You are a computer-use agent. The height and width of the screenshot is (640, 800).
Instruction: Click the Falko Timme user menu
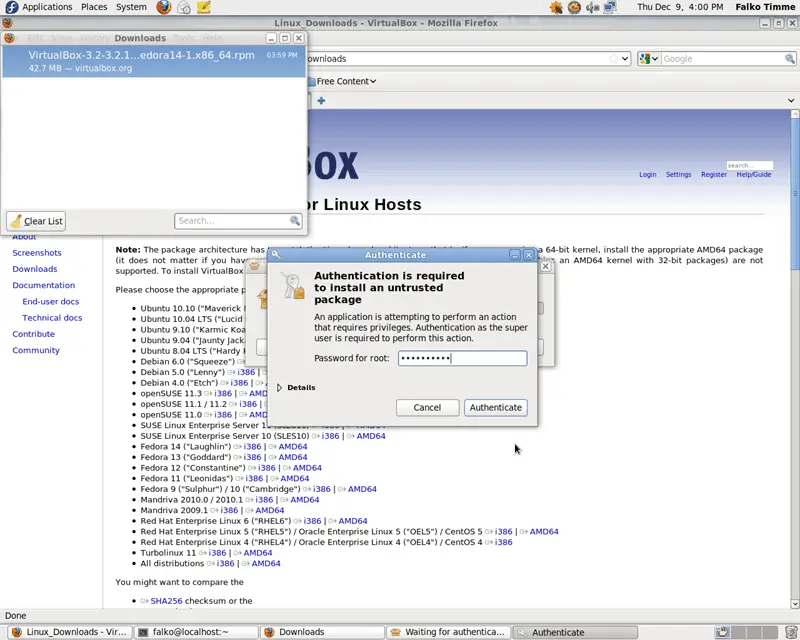pyautogui.click(x=765, y=7)
